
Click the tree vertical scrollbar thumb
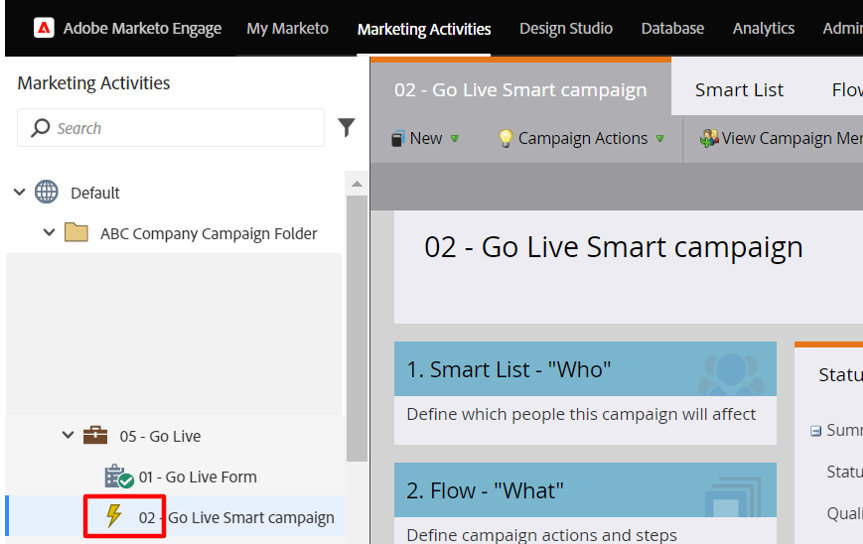357,328
